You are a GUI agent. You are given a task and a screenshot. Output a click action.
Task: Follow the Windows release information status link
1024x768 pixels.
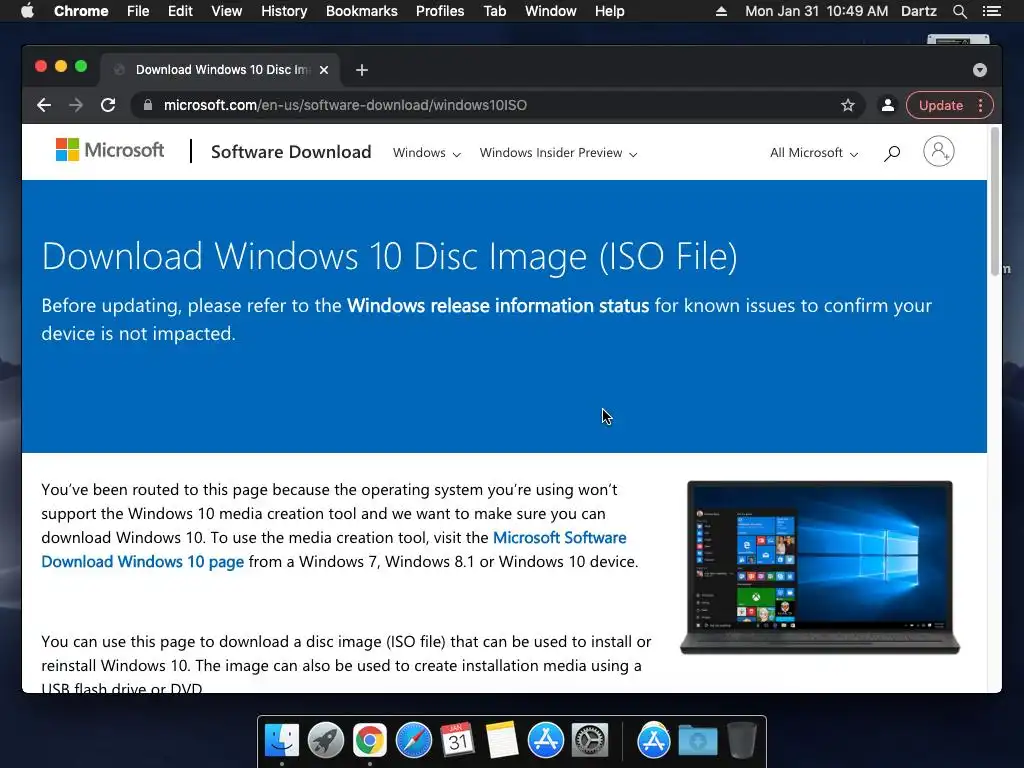498,306
